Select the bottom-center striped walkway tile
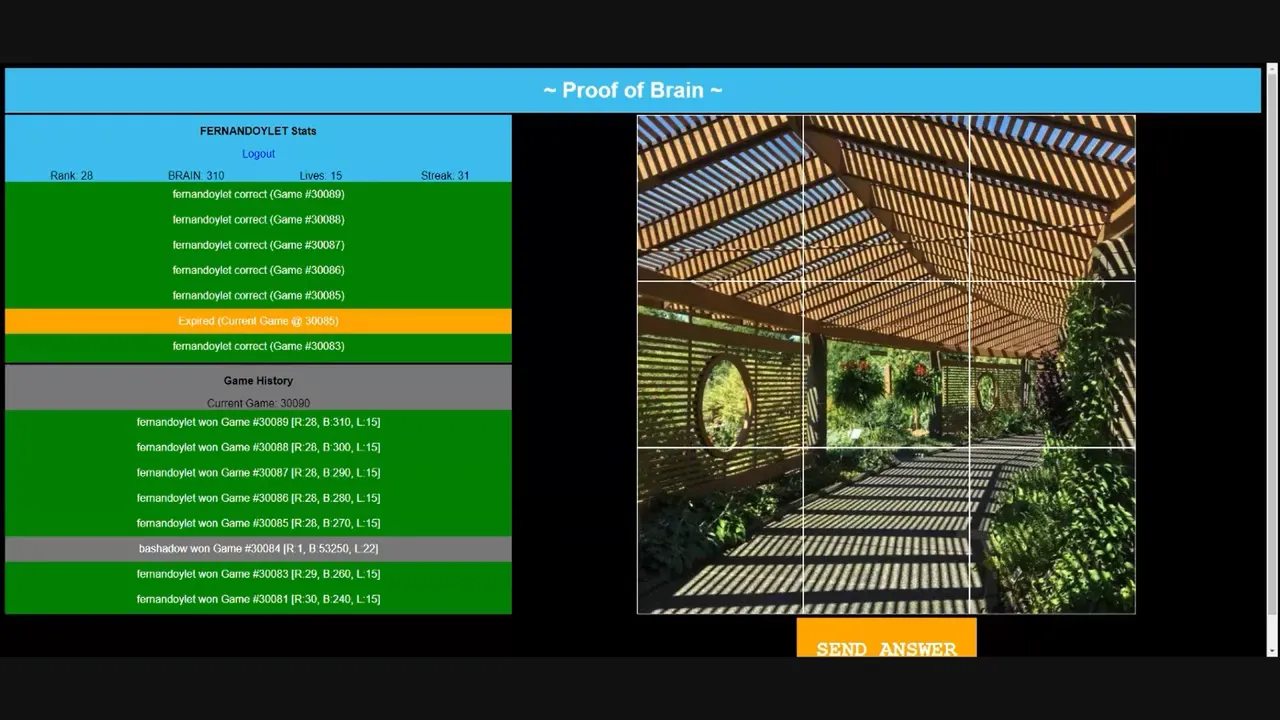 [886, 531]
